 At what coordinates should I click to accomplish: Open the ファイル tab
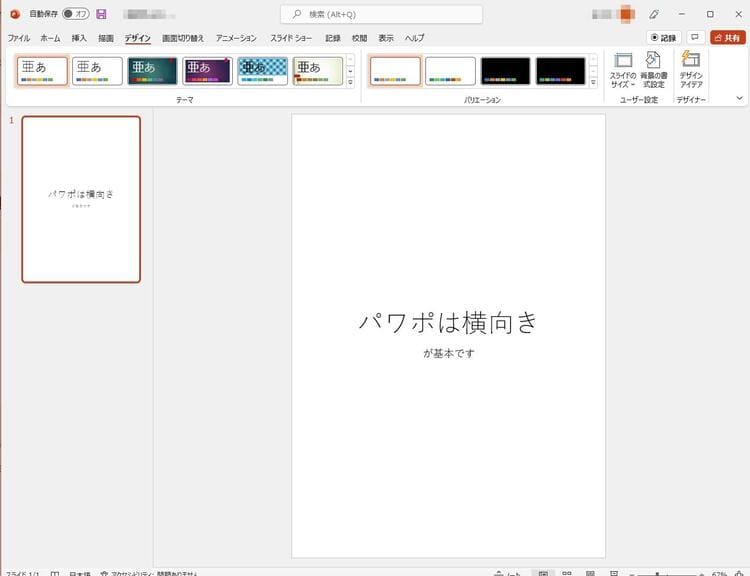pyautogui.click(x=19, y=38)
